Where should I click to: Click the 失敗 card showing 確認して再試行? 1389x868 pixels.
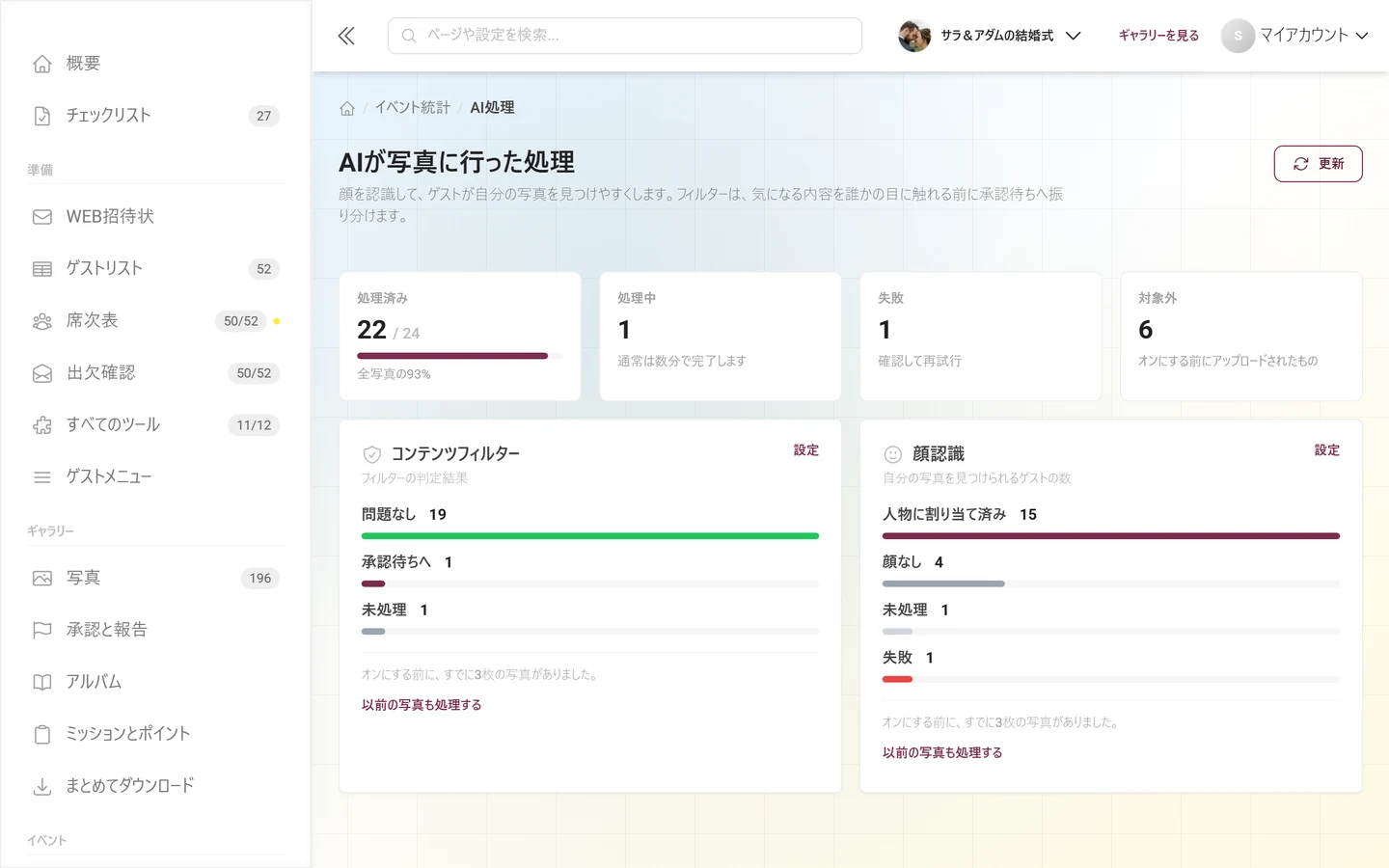click(x=981, y=337)
